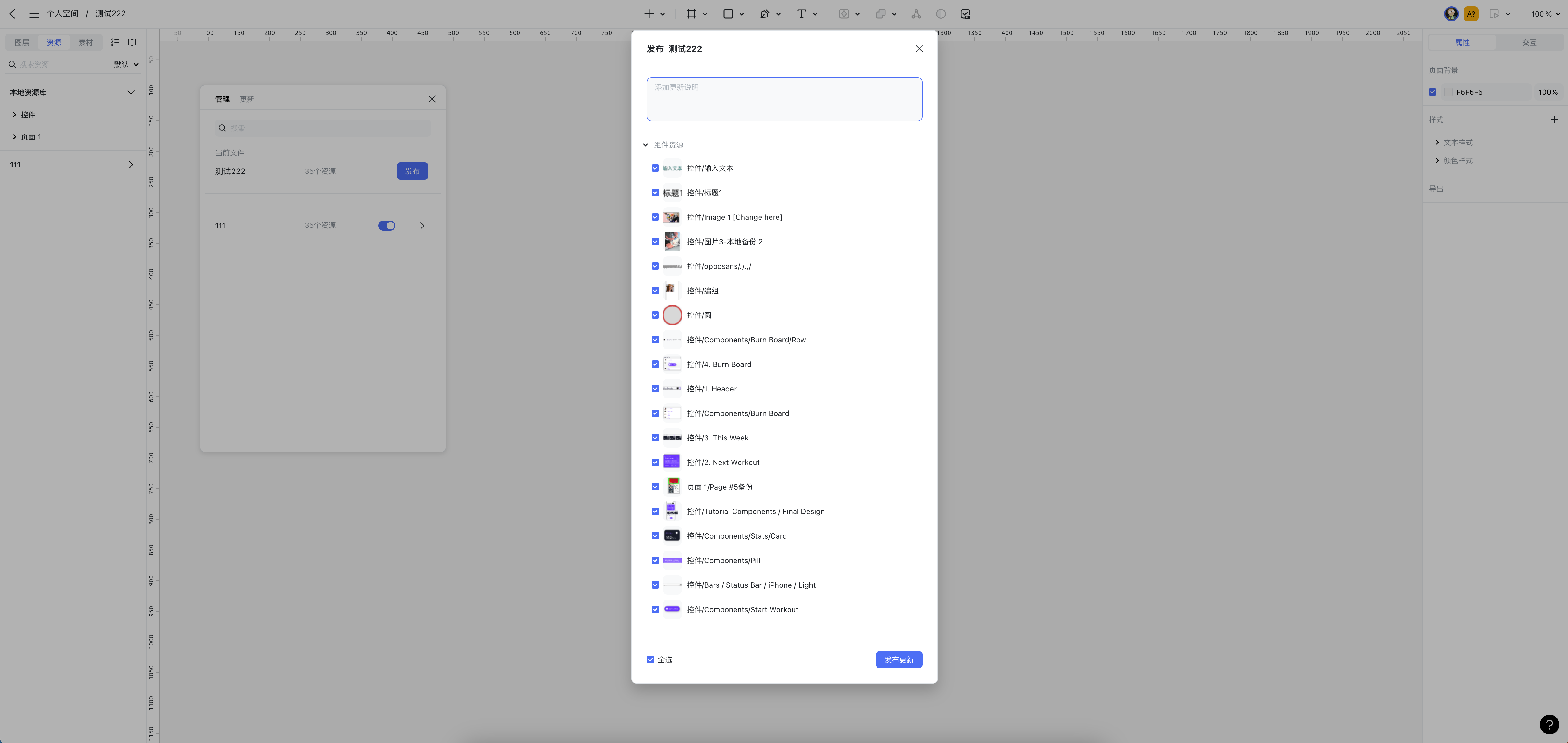
Task: Toggle the 111 library switch off
Action: [x=386, y=225]
